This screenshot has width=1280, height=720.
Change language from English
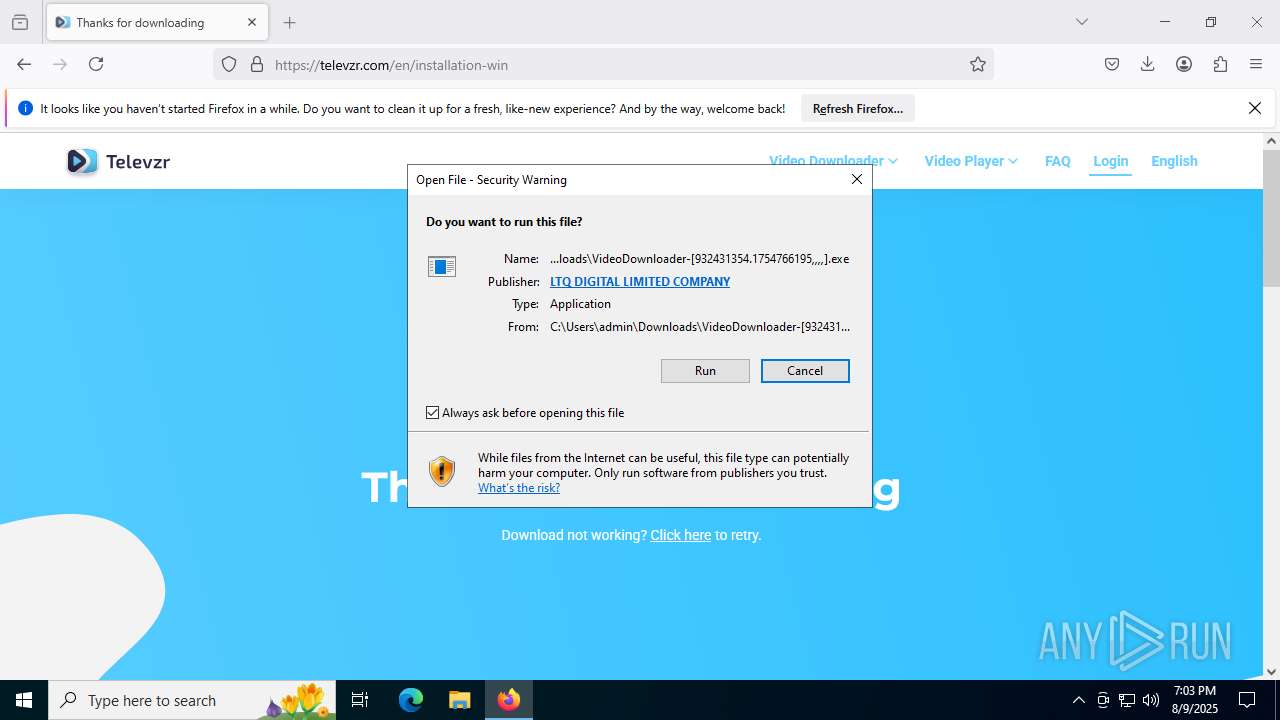click(1174, 161)
